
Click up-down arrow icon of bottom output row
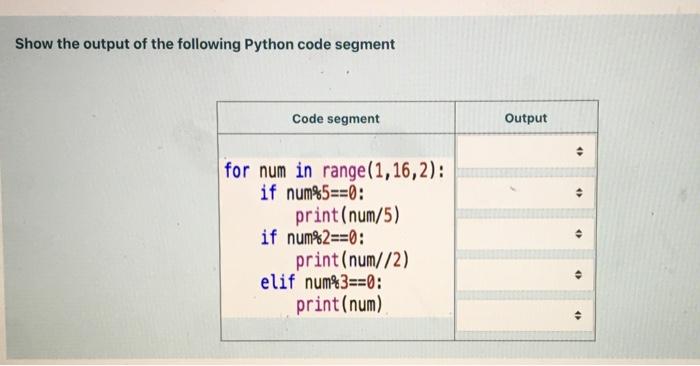pyautogui.click(x=579, y=316)
